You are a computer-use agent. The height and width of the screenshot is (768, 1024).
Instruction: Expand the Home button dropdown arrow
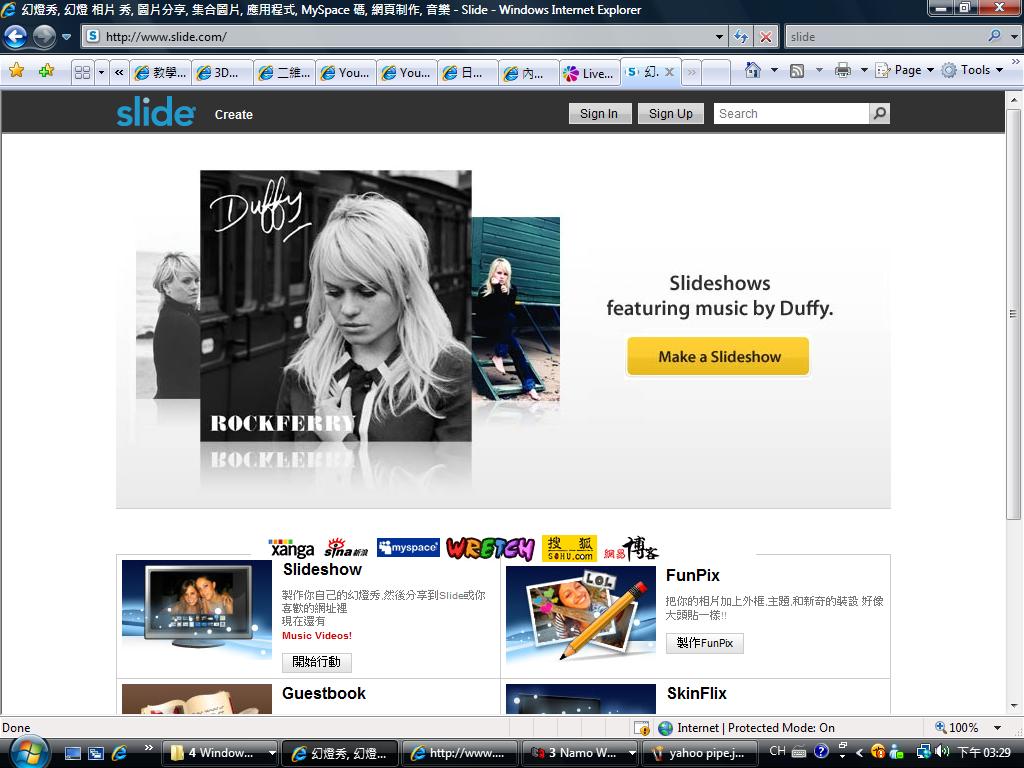(x=774, y=70)
